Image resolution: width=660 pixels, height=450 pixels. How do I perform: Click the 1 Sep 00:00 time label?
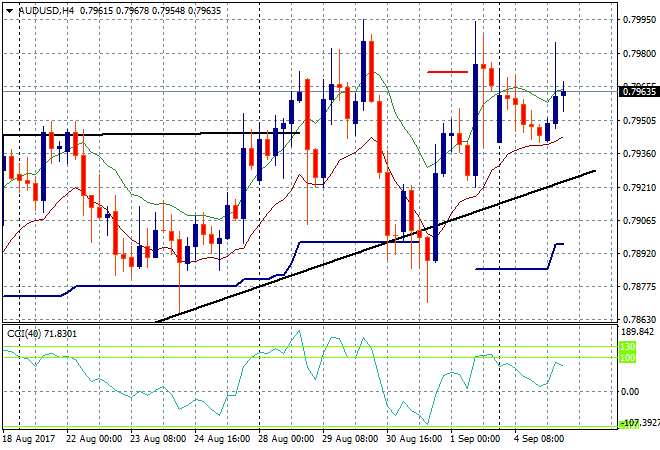coord(475,439)
